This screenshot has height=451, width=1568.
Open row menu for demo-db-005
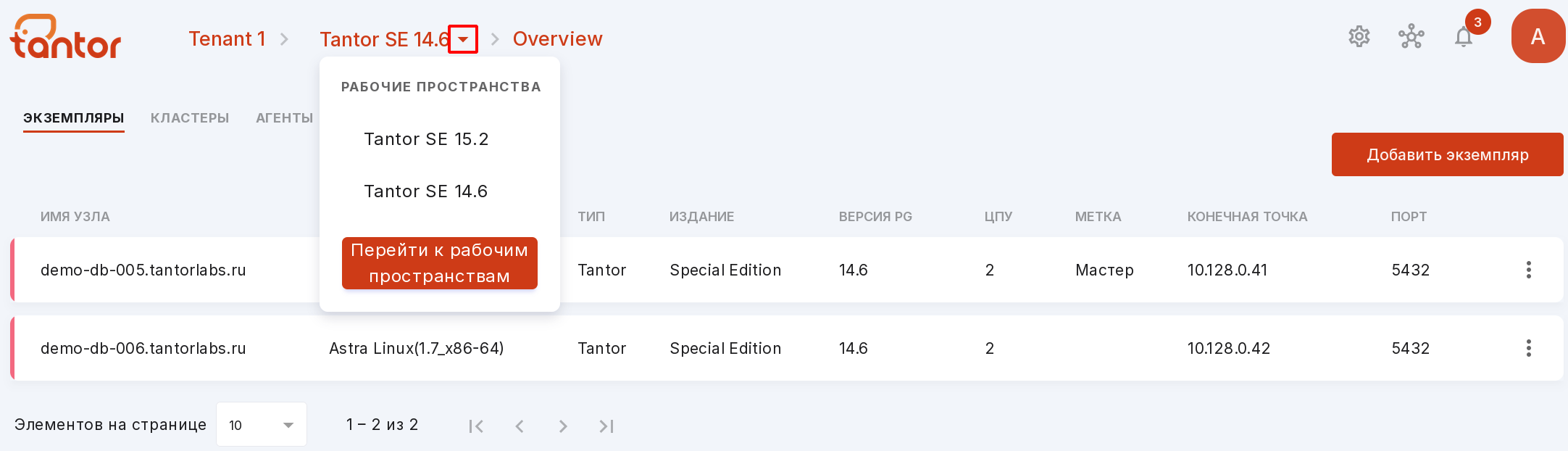pyautogui.click(x=1529, y=270)
